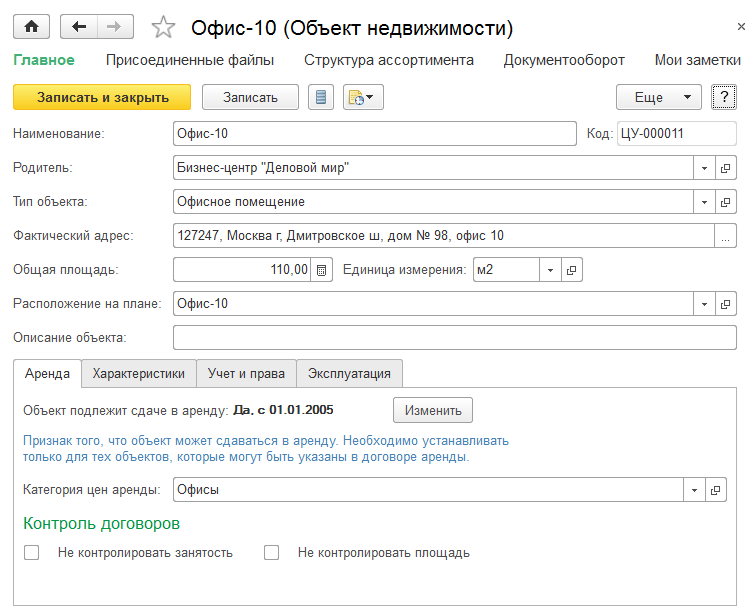Toggle Не контролировать площадь checkbox
This screenshot has width=753, height=615.
pyautogui.click(x=272, y=552)
